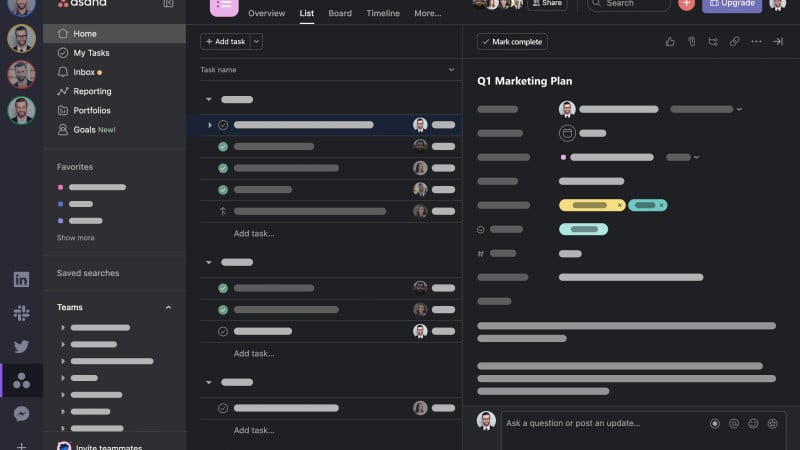
Task: Open the Slack app icon in sidebar
Action: [21, 313]
